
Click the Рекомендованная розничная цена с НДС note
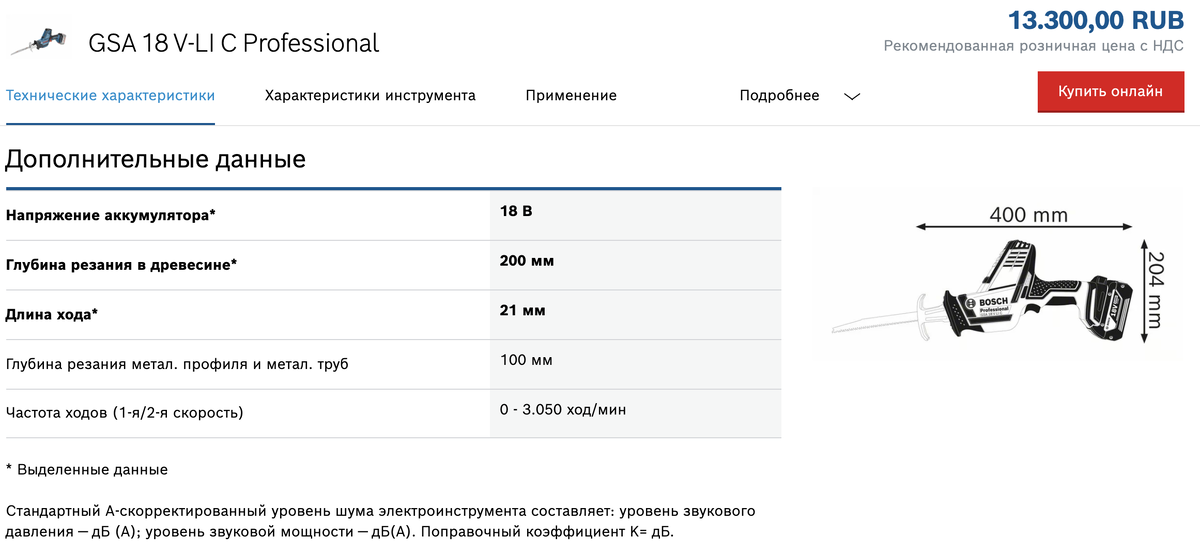(1034, 46)
